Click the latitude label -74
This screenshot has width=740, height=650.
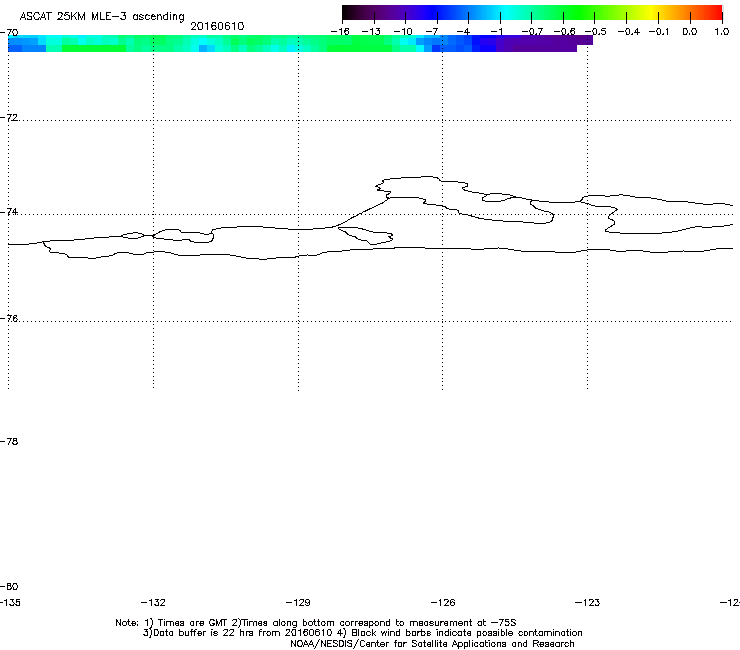[9, 212]
